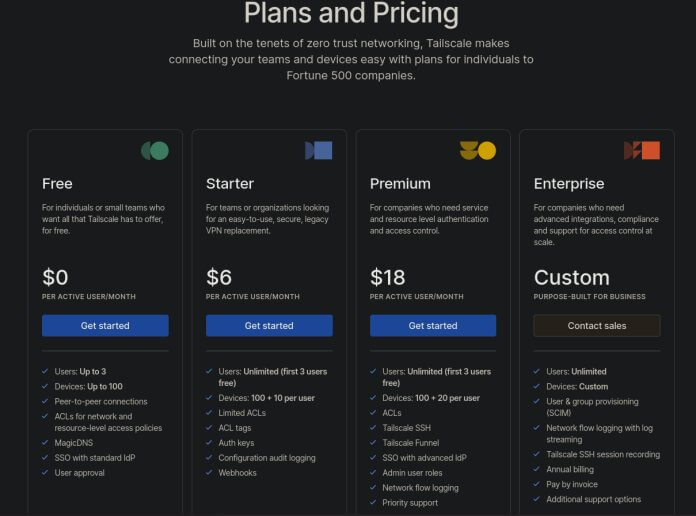
Task: Click the checkmark next to Annual billing
Action: 538,468
